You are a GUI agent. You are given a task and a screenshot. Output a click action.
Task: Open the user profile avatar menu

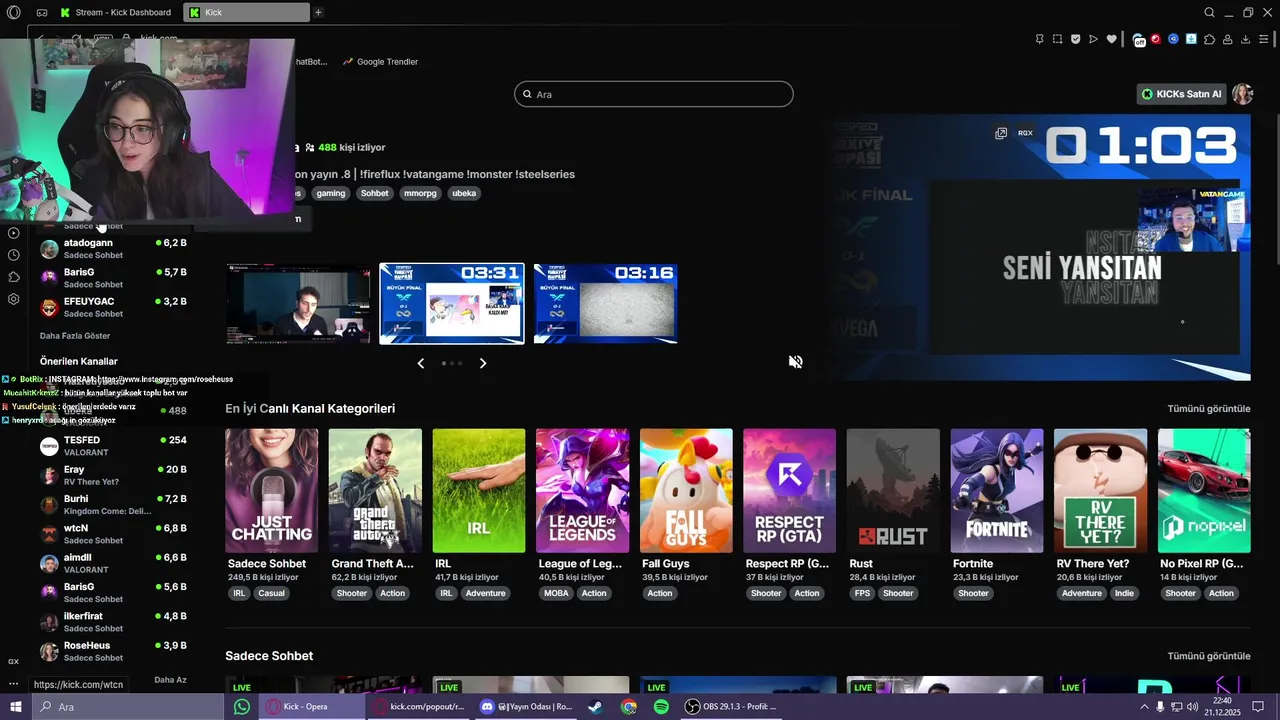[1242, 94]
